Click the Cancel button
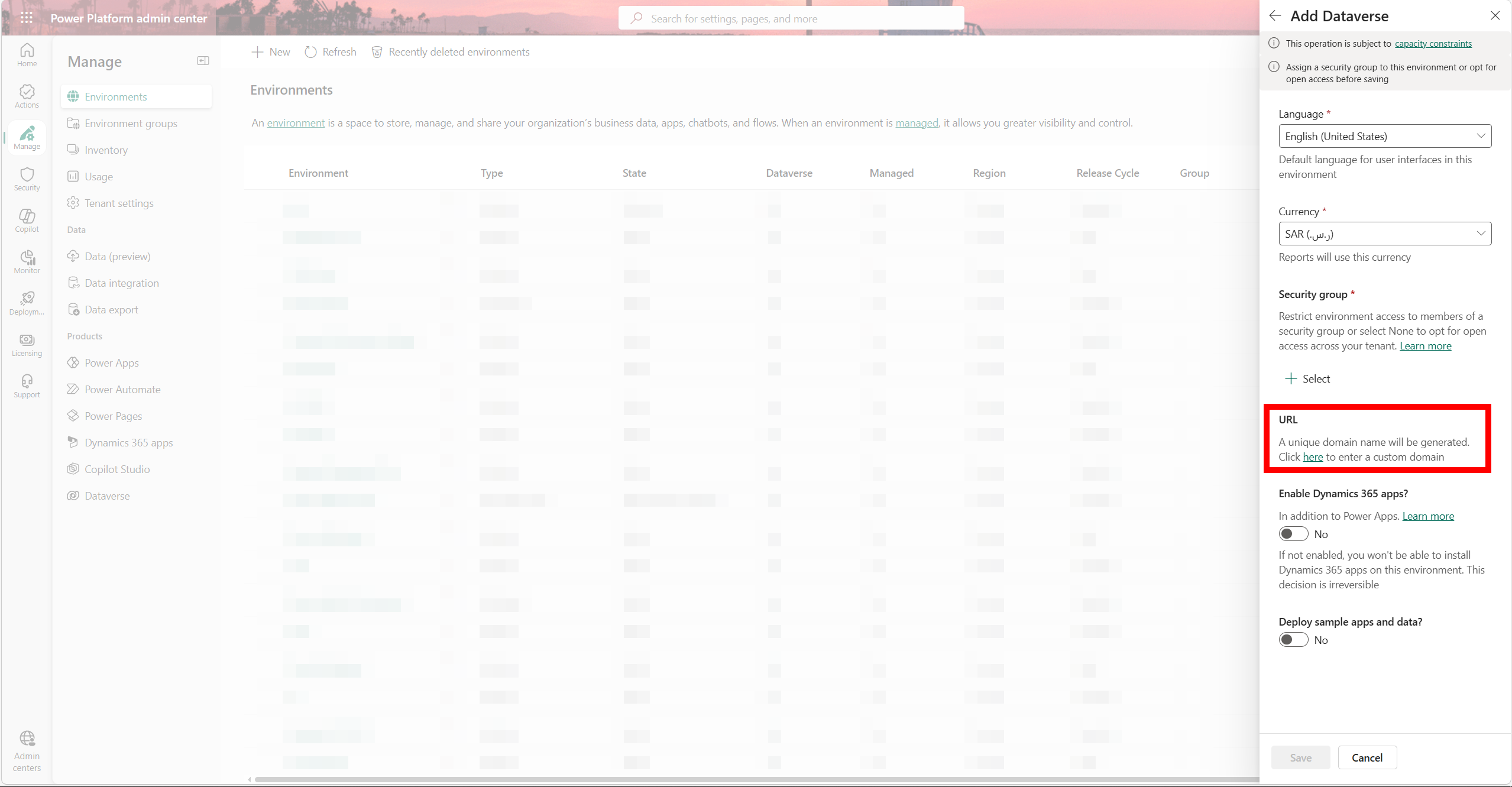This screenshot has width=1512, height=787. point(1367,757)
